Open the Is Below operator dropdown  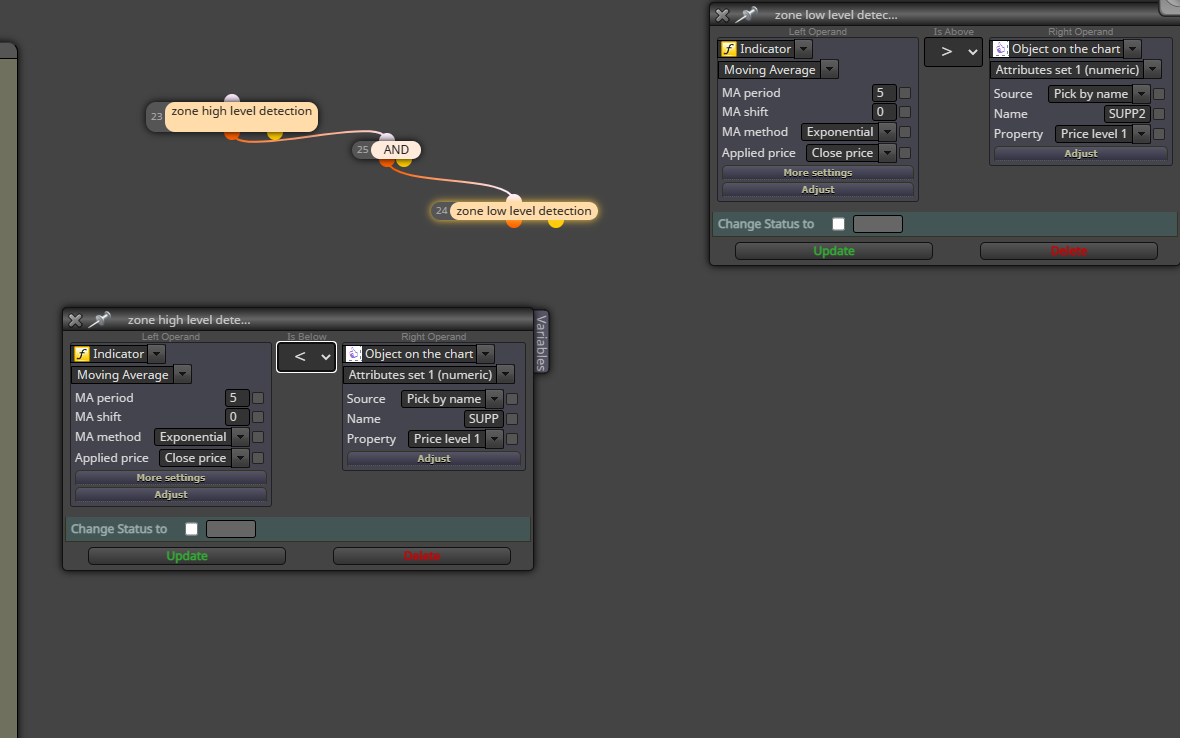[306, 357]
